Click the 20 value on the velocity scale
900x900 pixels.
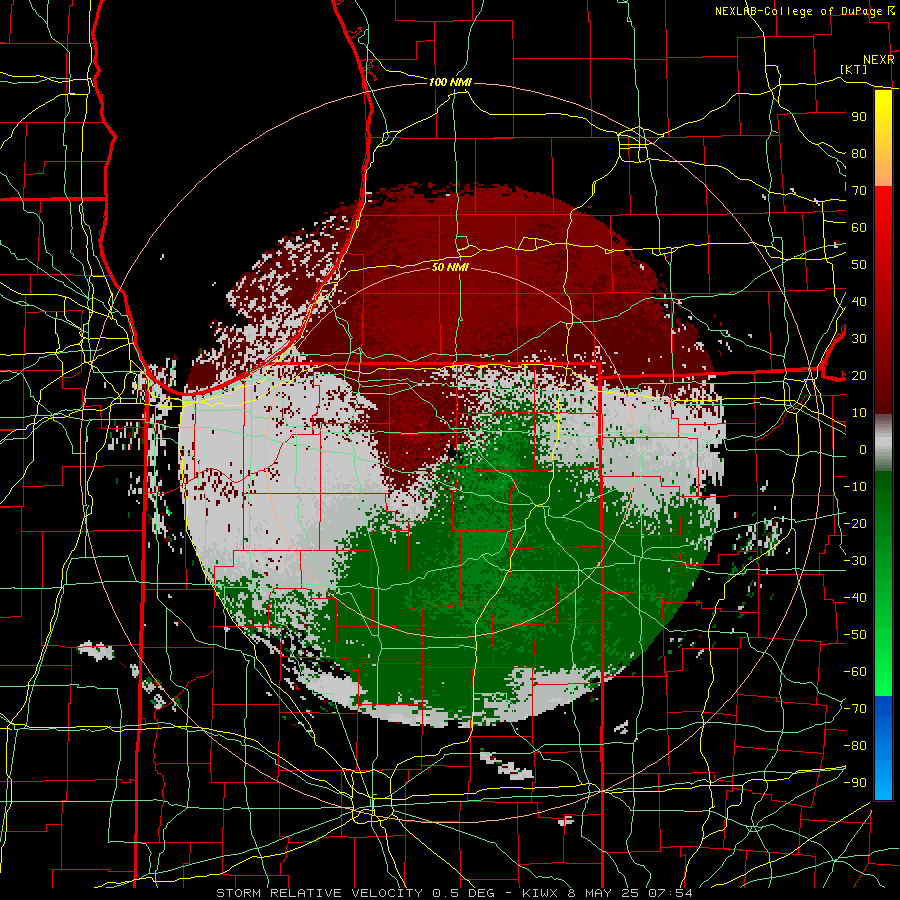859,375
